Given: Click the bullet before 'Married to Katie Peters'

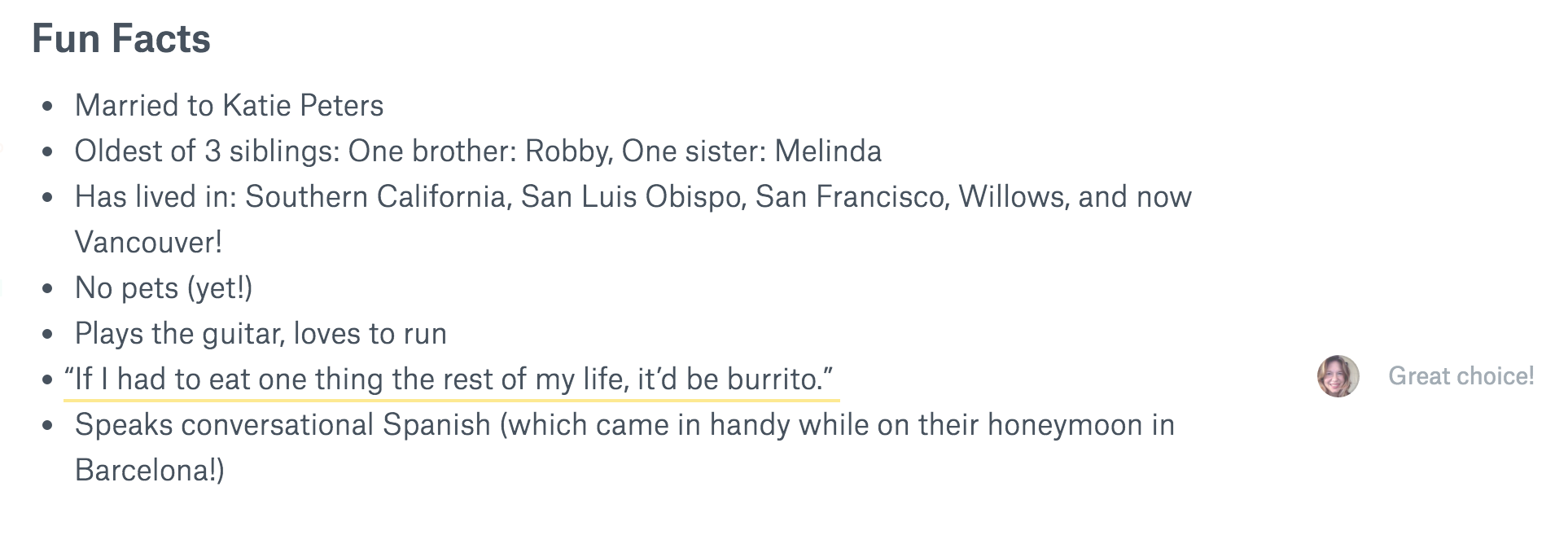Looking at the screenshot, I should (x=49, y=107).
